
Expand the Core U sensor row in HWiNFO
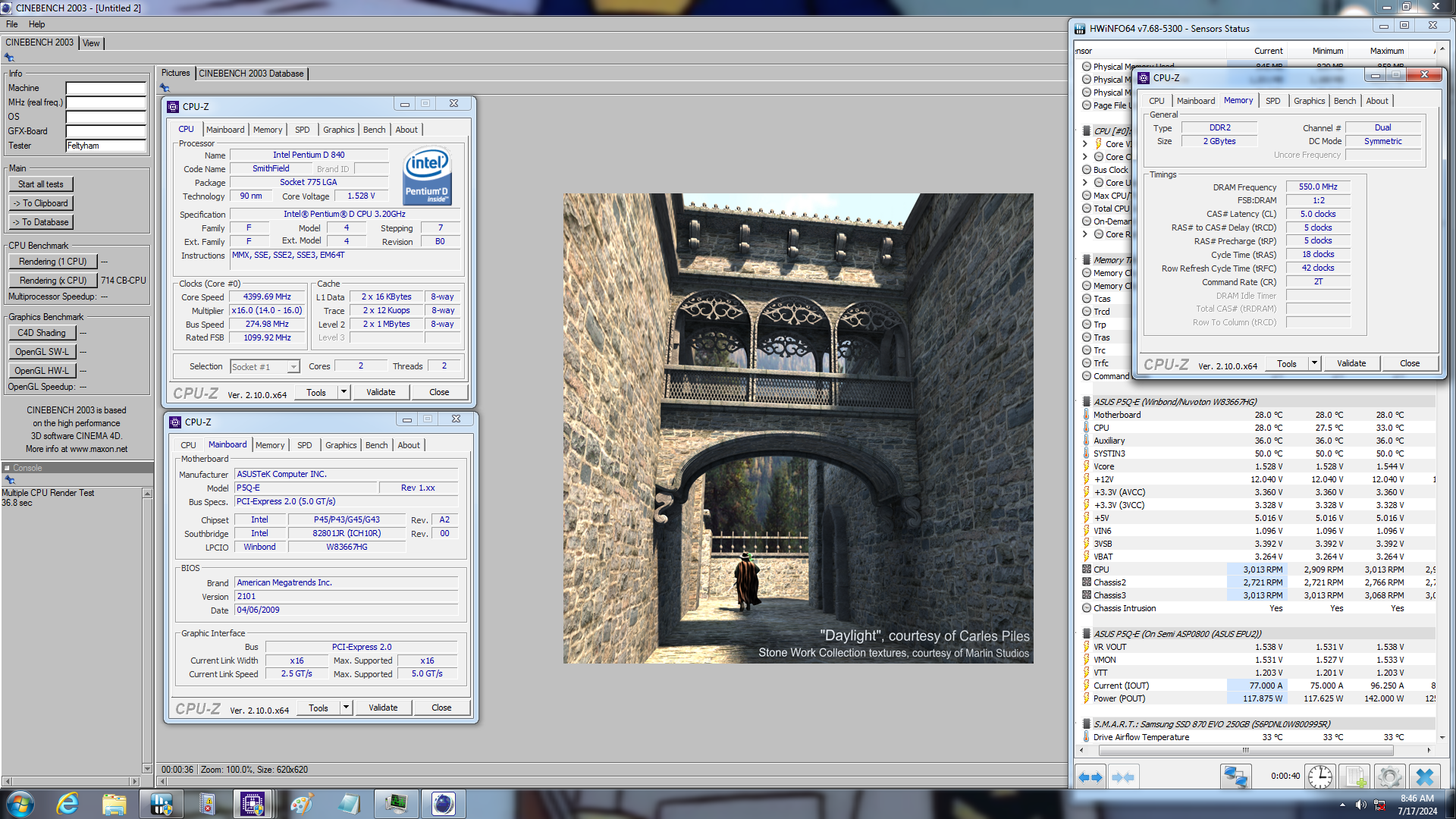(x=1084, y=183)
